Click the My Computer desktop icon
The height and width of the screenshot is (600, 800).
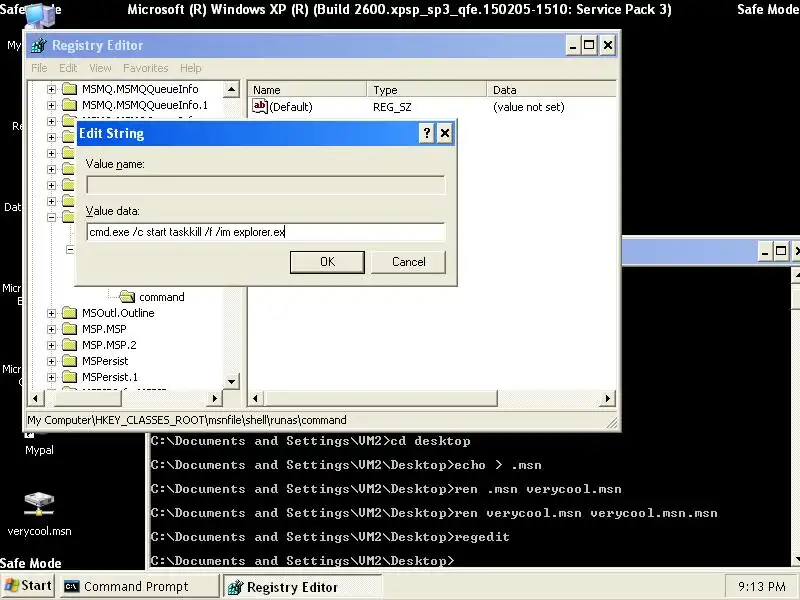pos(39,15)
